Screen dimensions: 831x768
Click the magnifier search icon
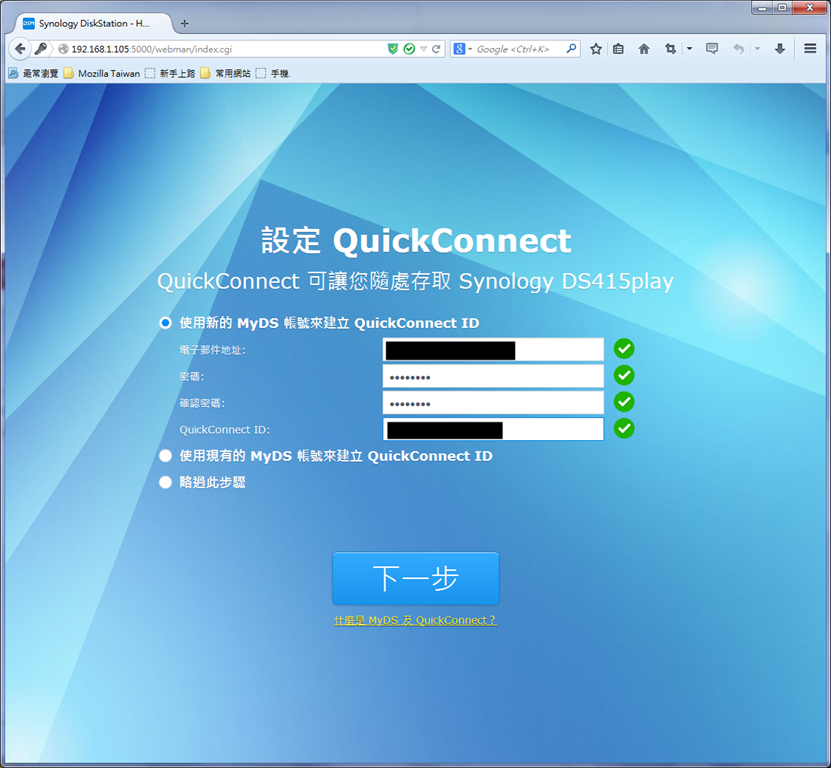click(571, 49)
